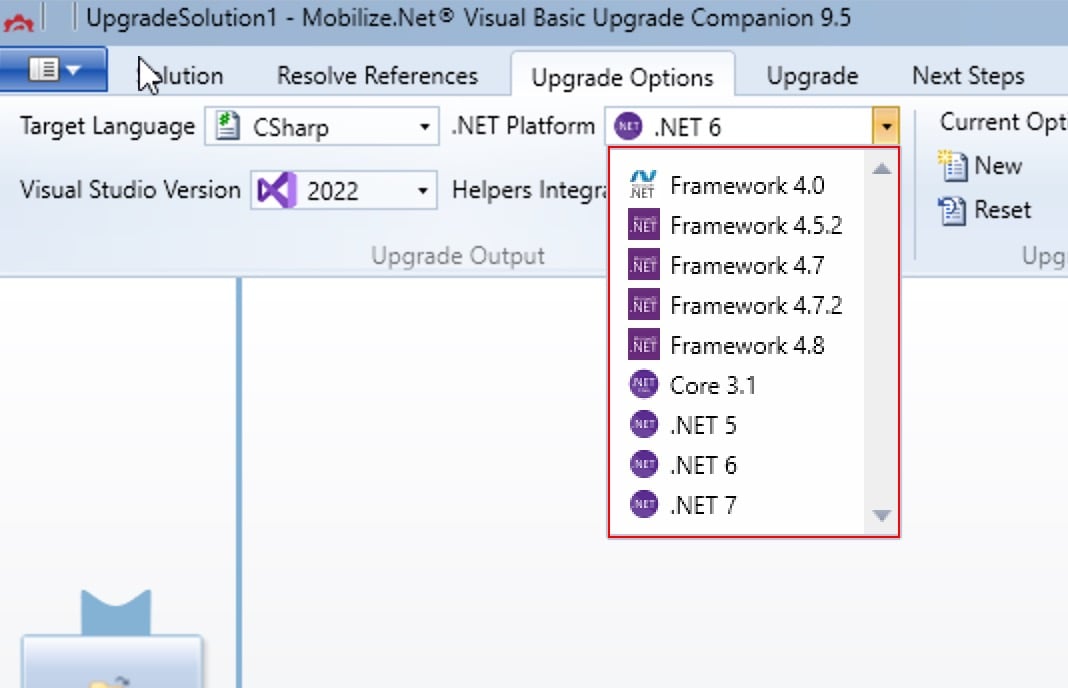1068x688 pixels.
Task: Select the Framework 4.0 icon in the list
Action: (644, 184)
